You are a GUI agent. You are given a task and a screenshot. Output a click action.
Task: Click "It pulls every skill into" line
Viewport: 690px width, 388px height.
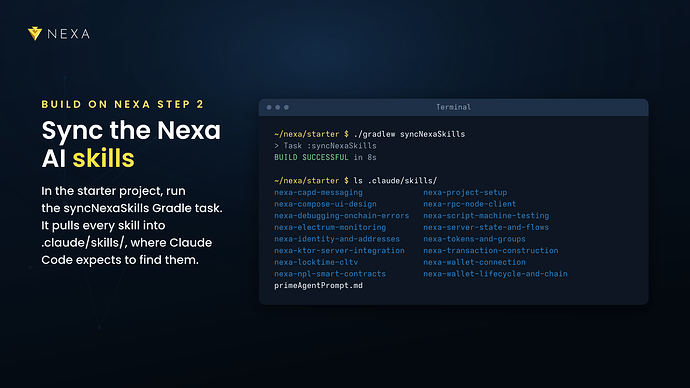(103, 226)
